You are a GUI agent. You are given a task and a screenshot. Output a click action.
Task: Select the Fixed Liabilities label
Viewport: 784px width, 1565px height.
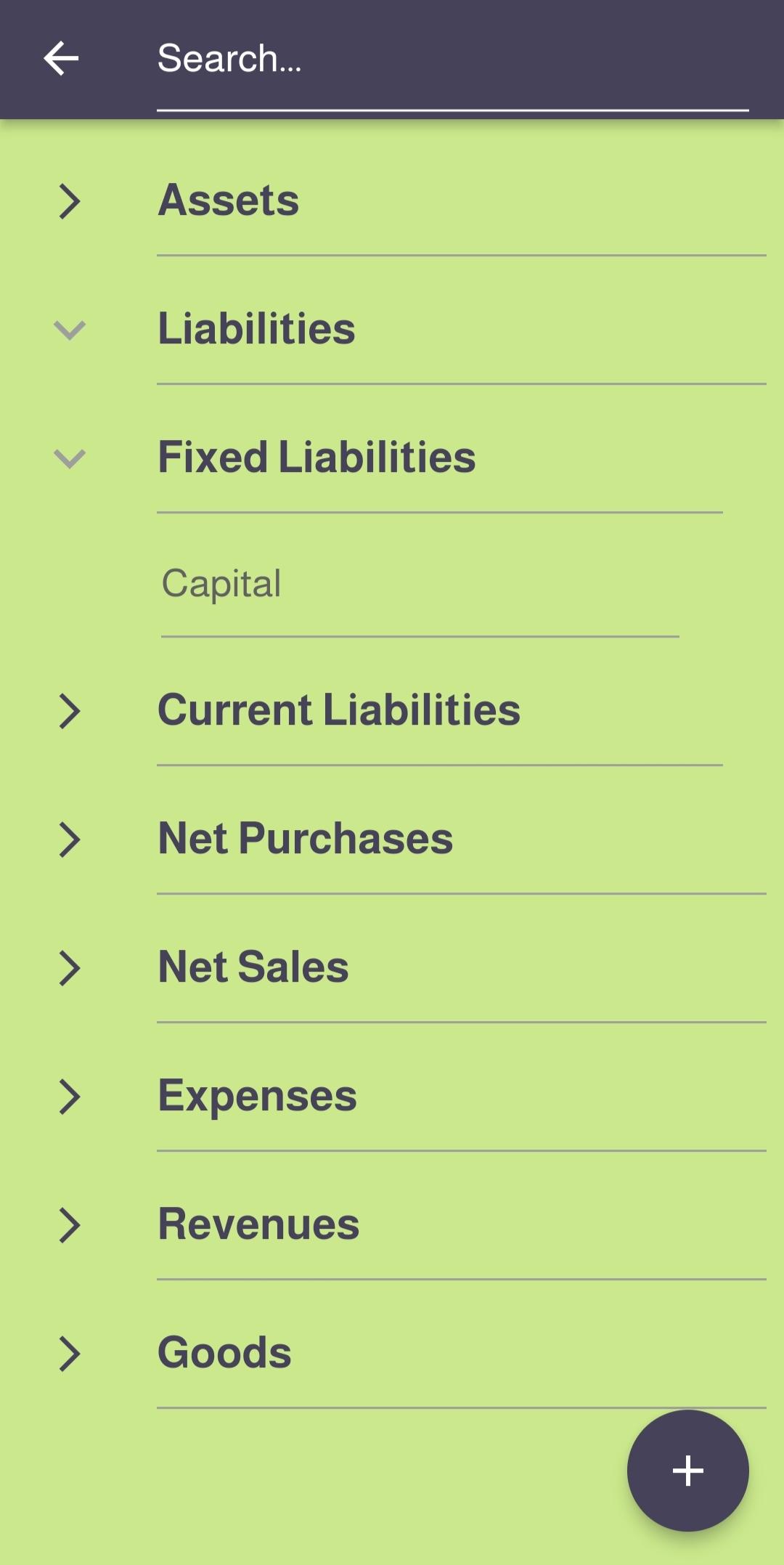317,458
